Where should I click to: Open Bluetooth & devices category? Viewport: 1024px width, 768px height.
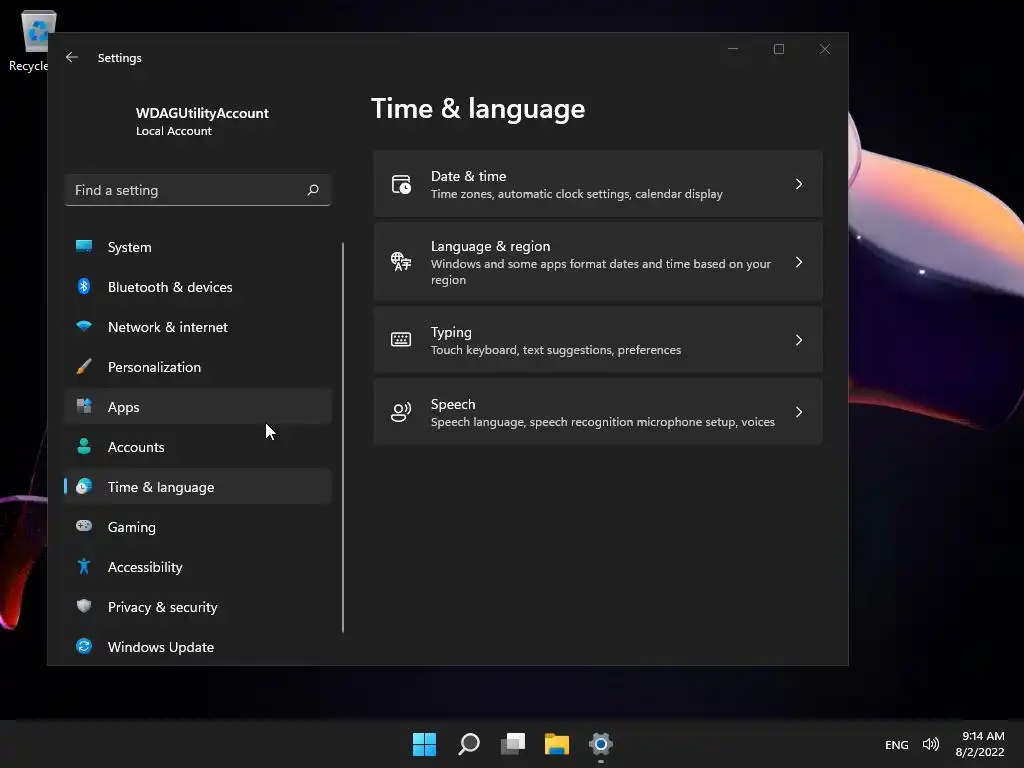point(198,287)
